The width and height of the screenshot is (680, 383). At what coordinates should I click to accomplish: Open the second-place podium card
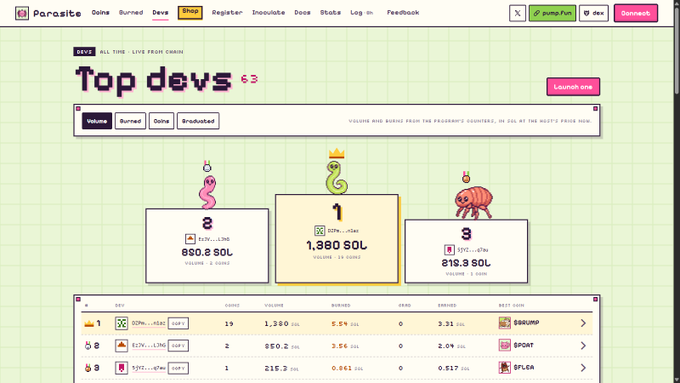[x=207, y=246]
